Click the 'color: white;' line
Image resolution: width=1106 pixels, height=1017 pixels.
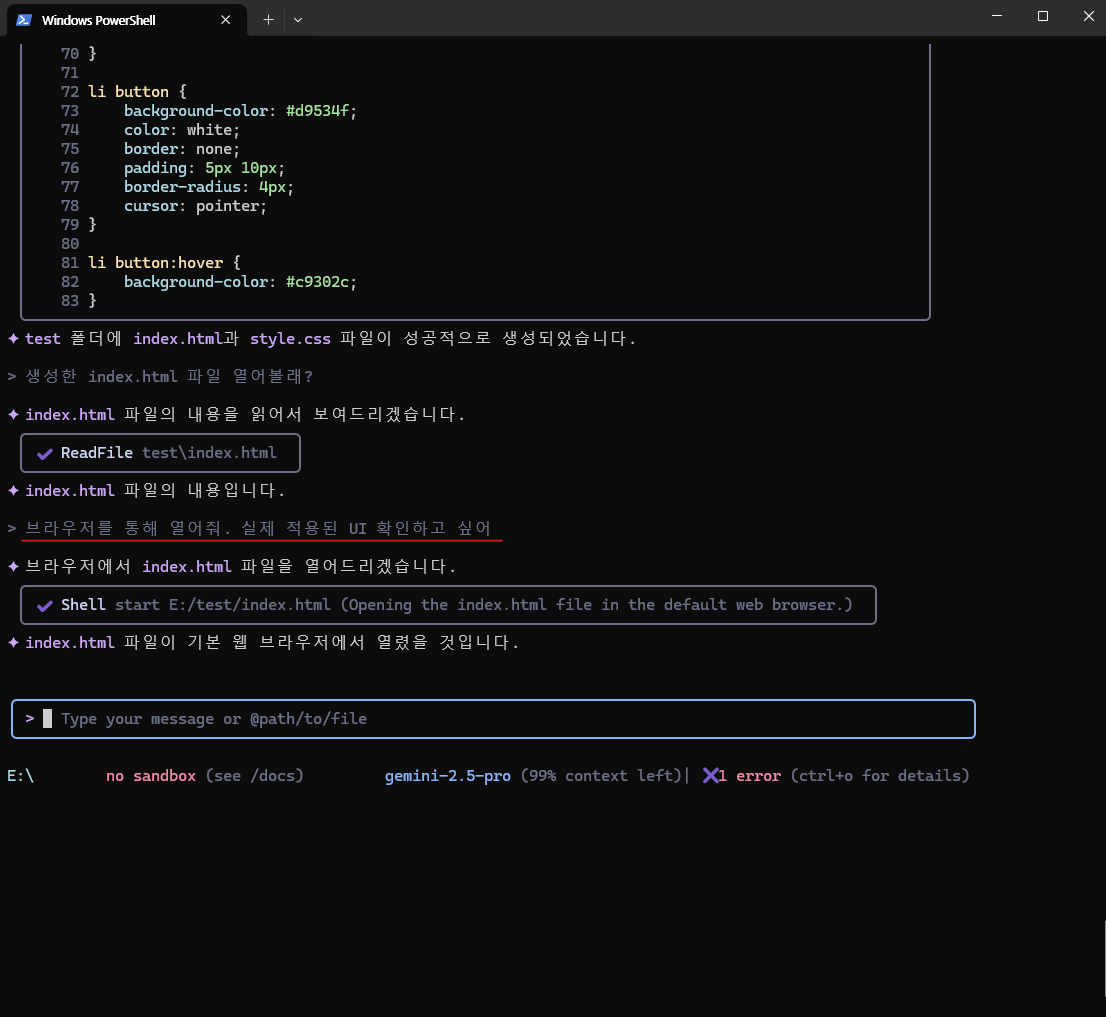tap(182, 130)
